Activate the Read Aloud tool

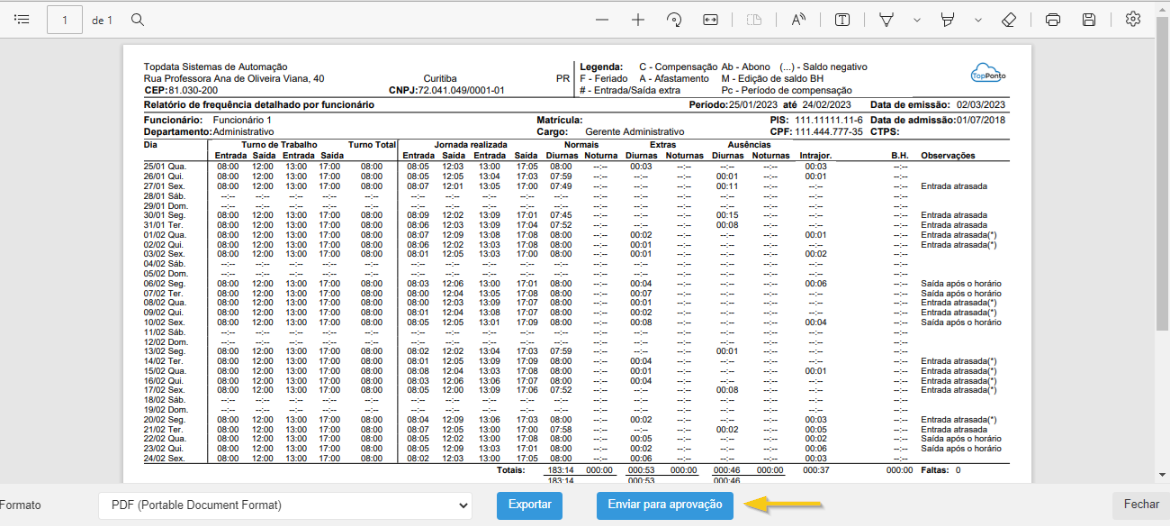tap(799, 20)
